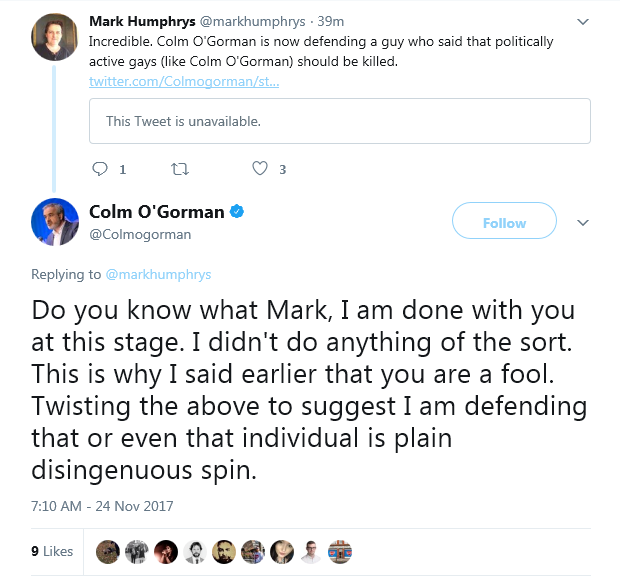Open Mark Humphrys' profile picture
The height and width of the screenshot is (578, 620).
pyautogui.click(x=55, y=37)
